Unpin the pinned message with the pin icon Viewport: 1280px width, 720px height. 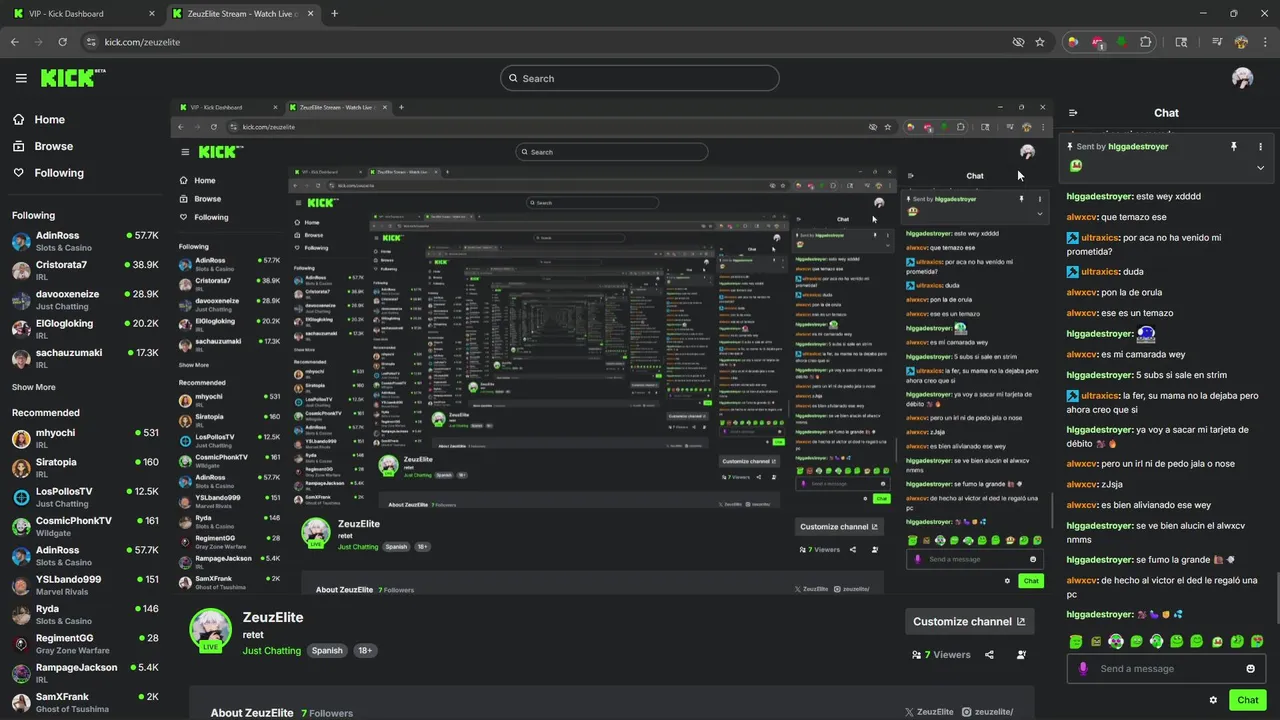1233,146
